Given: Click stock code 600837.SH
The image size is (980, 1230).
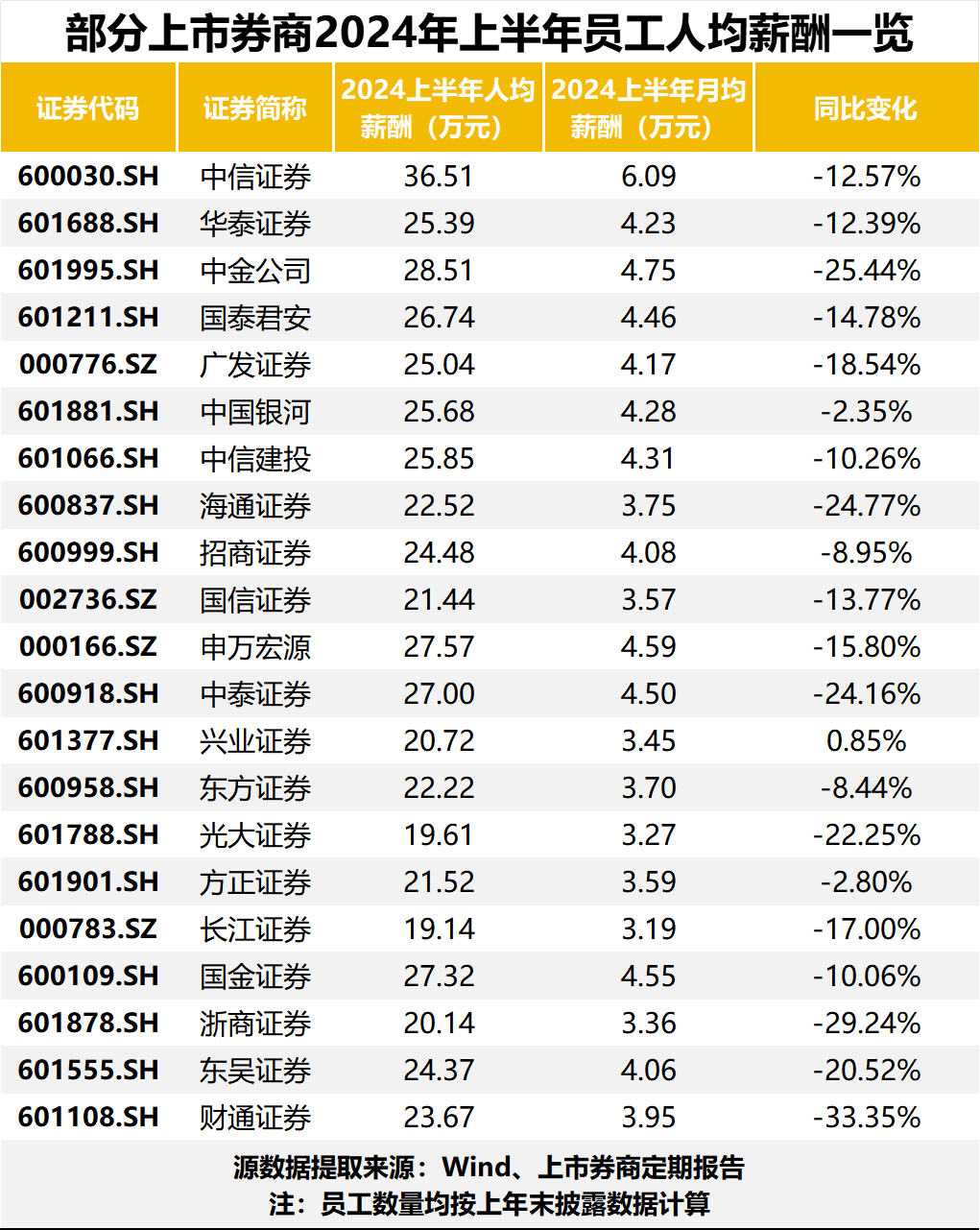Looking at the screenshot, I should click(88, 506).
